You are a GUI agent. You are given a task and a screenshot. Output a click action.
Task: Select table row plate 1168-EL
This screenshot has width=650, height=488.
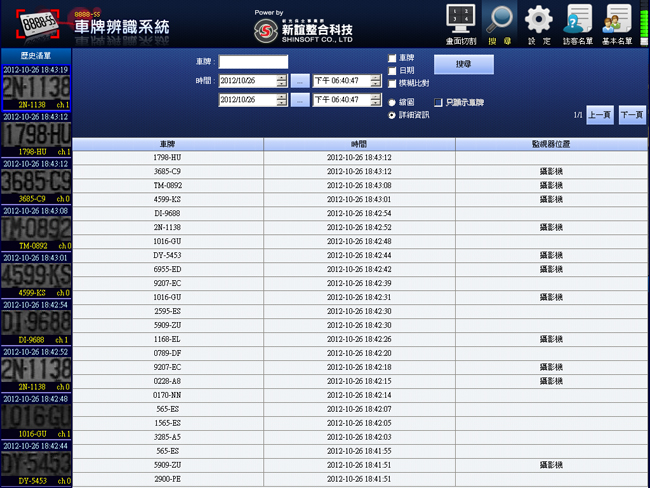[360, 339]
